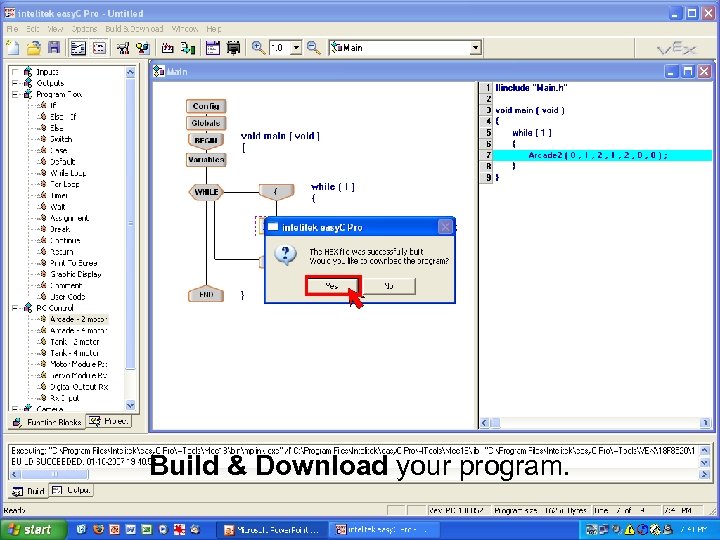Click the highlighted Arcade2 code line
The width and height of the screenshot is (720, 540).
[602, 155]
